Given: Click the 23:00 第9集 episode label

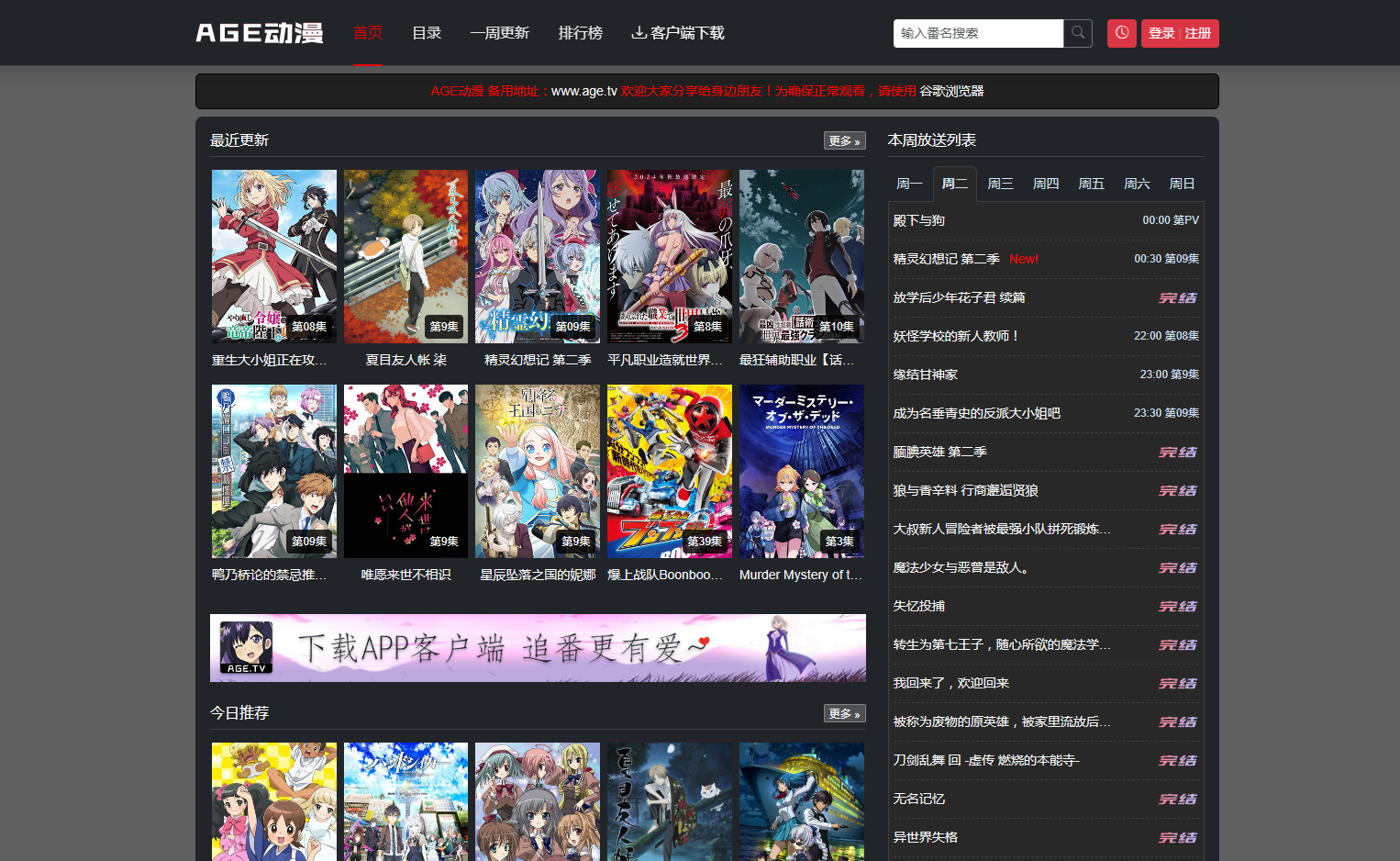Looking at the screenshot, I should point(1170,375).
